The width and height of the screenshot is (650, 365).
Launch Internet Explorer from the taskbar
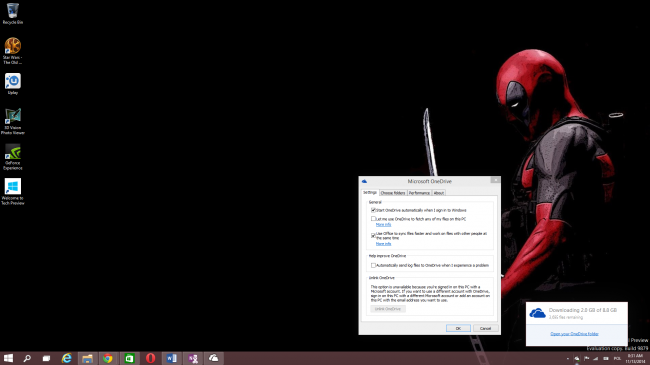tap(66, 358)
